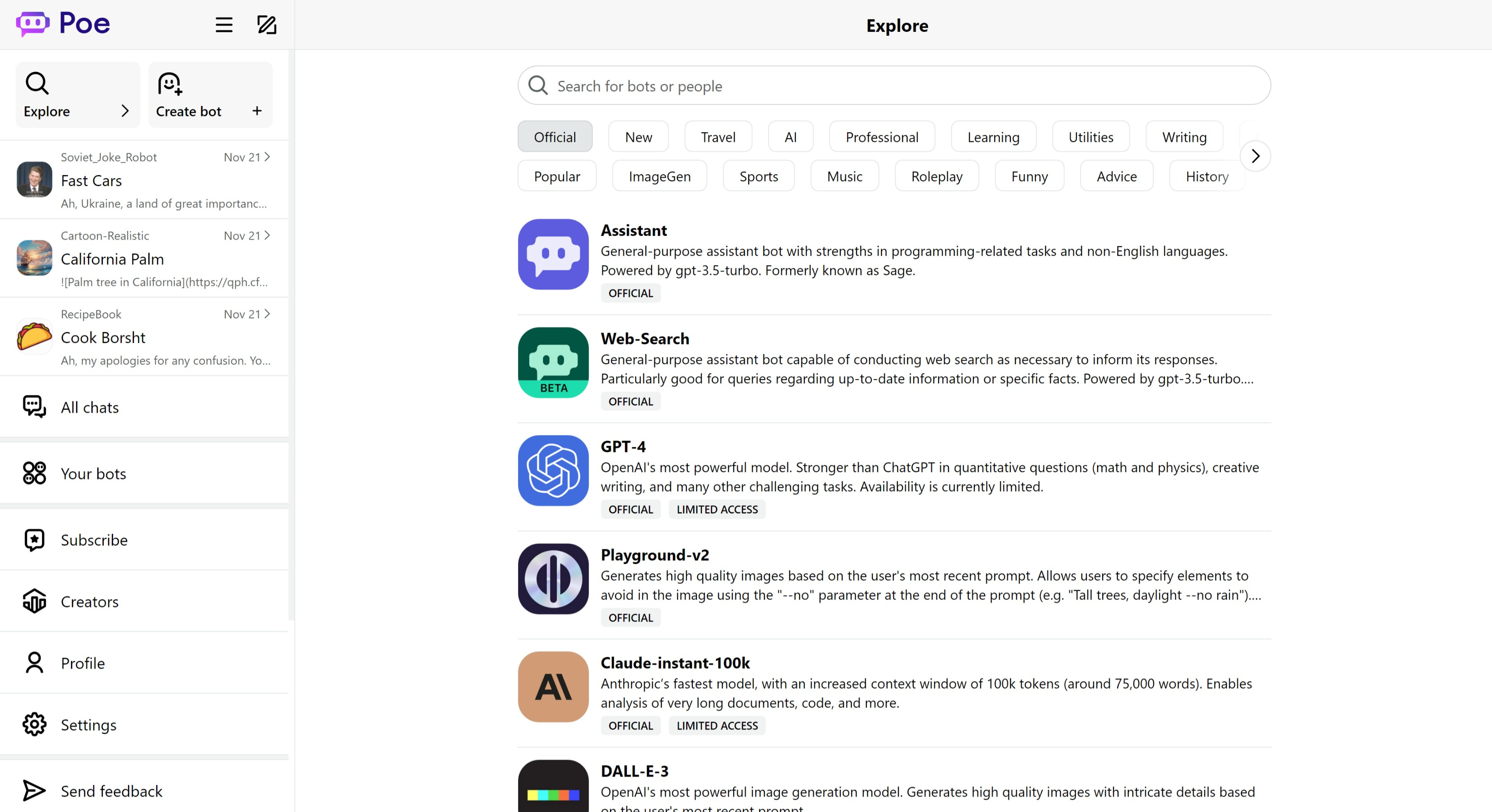Select the Official category tab

[x=555, y=137]
